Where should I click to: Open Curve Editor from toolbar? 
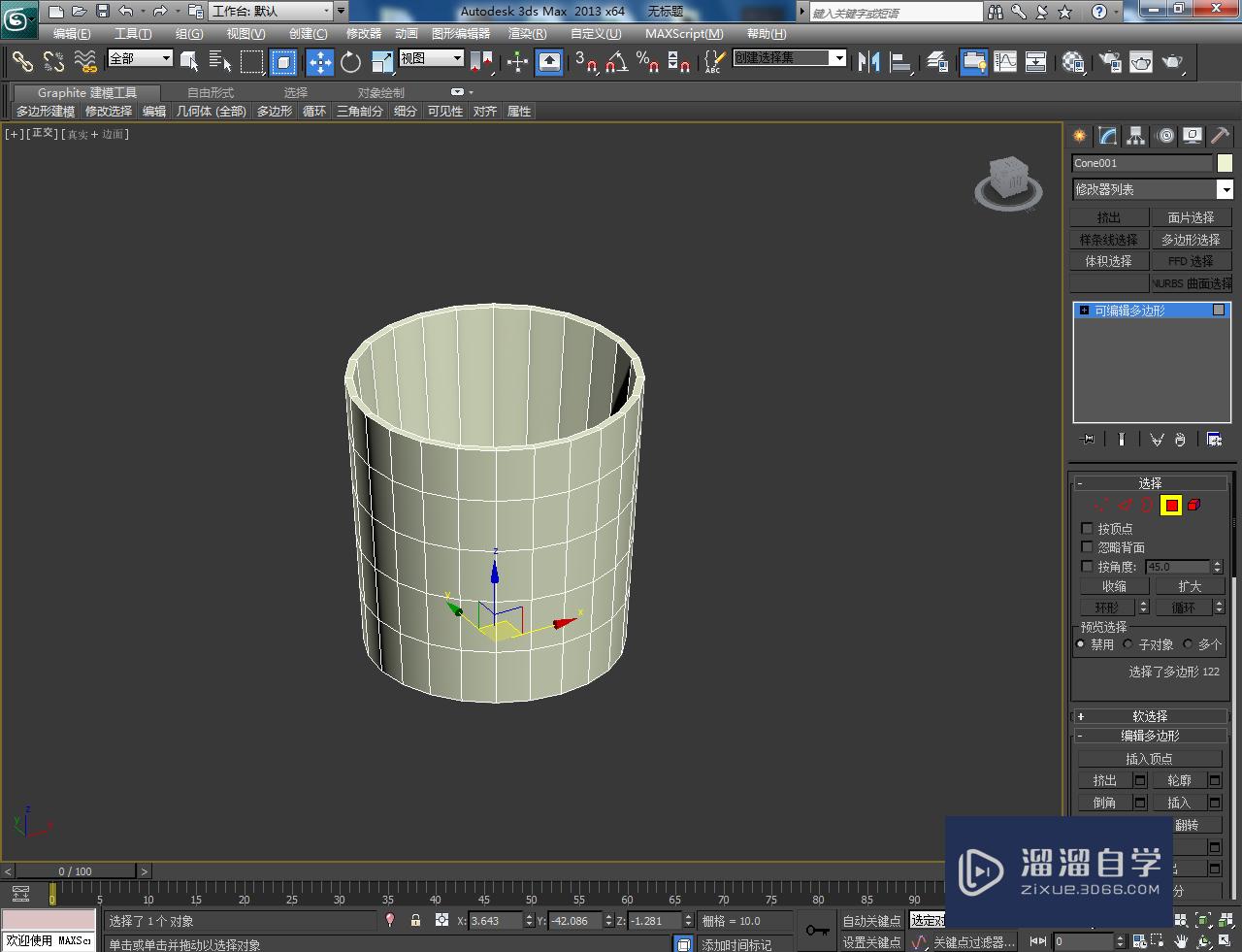point(1005,62)
